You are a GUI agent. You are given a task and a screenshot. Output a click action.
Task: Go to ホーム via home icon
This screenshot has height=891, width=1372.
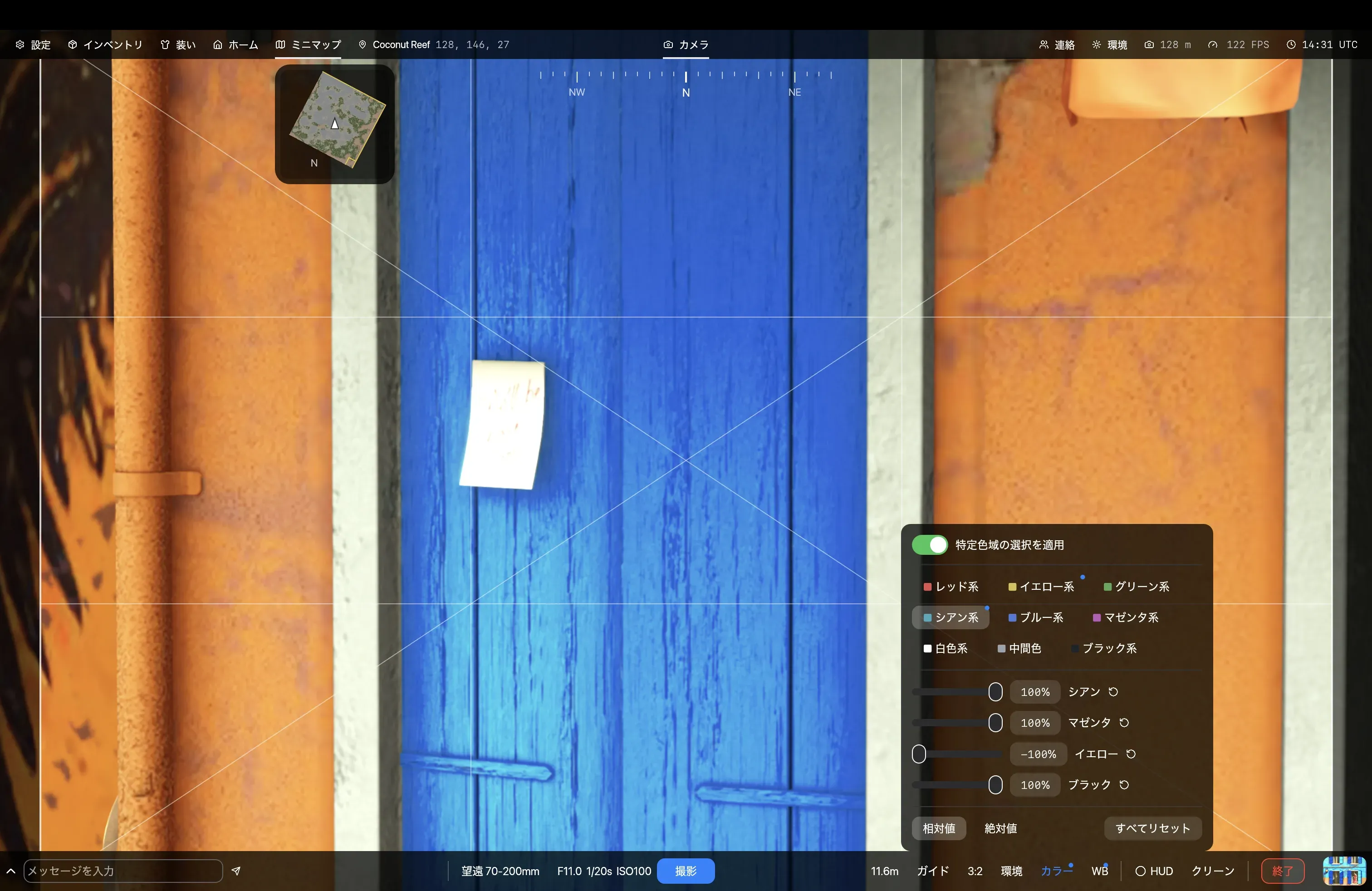coord(217,45)
